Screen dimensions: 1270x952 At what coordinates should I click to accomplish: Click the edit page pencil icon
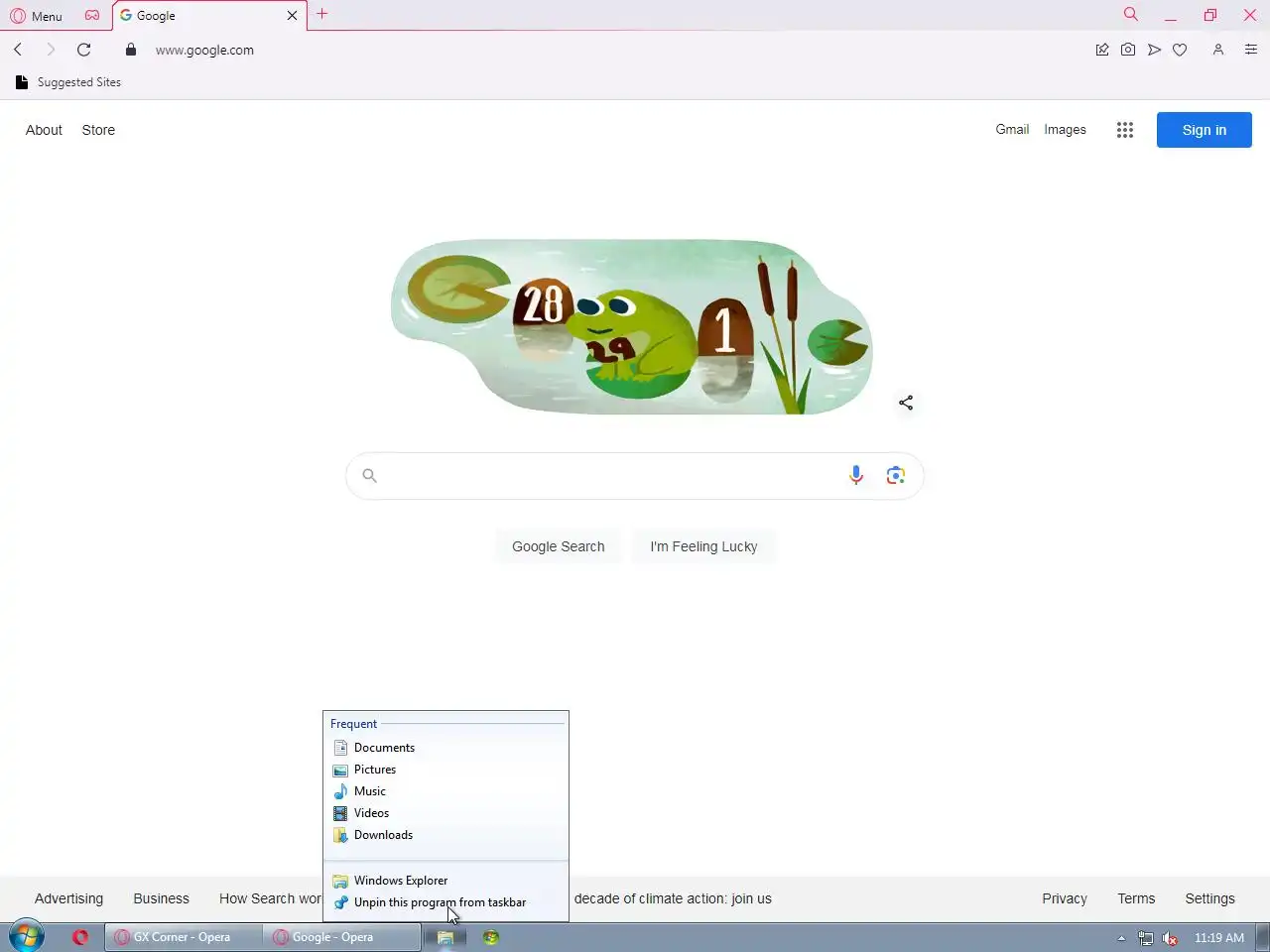tap(1101, 50)
